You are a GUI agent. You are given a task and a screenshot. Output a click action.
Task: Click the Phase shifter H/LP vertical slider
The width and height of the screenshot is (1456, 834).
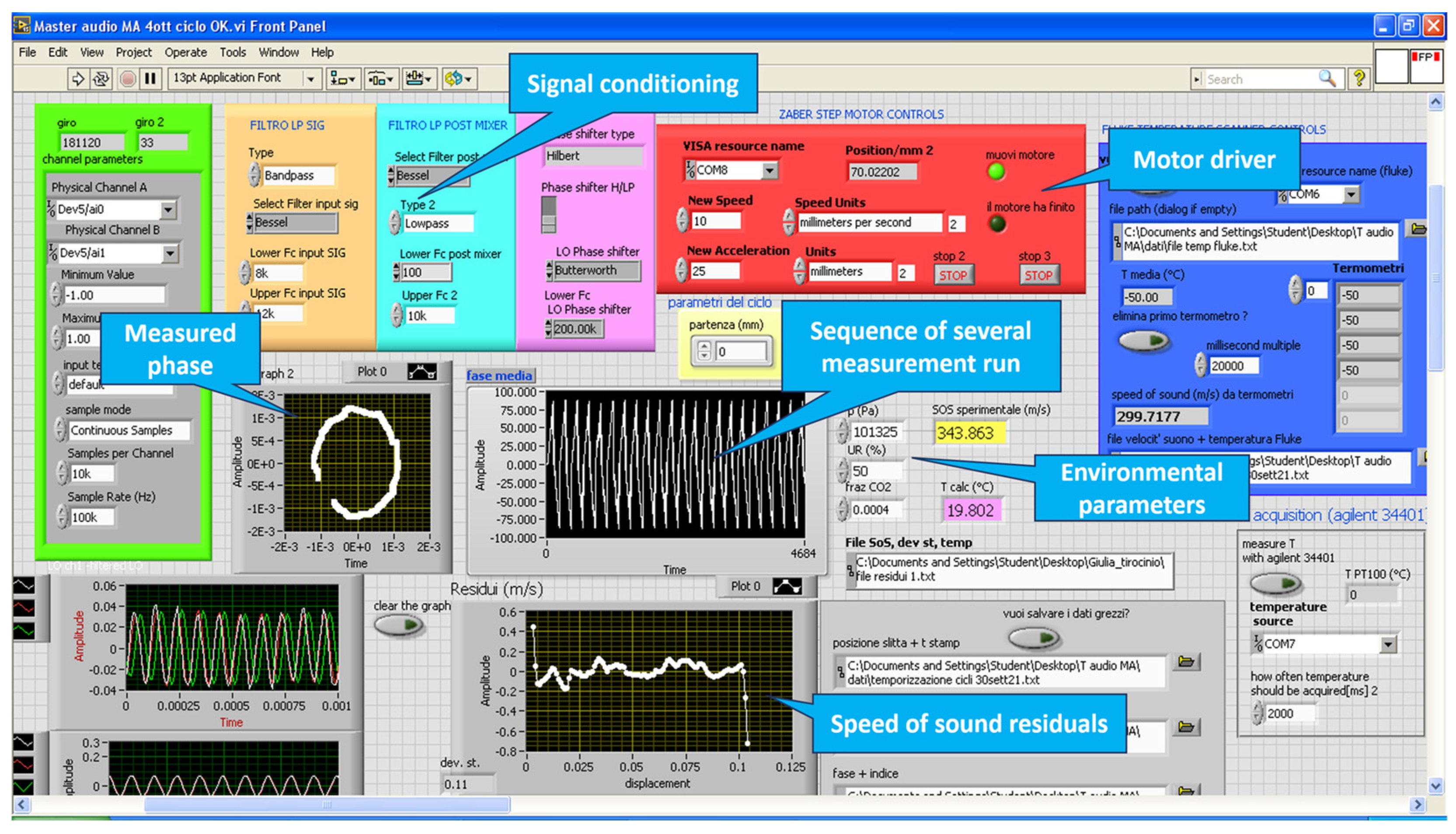[549, 215]
